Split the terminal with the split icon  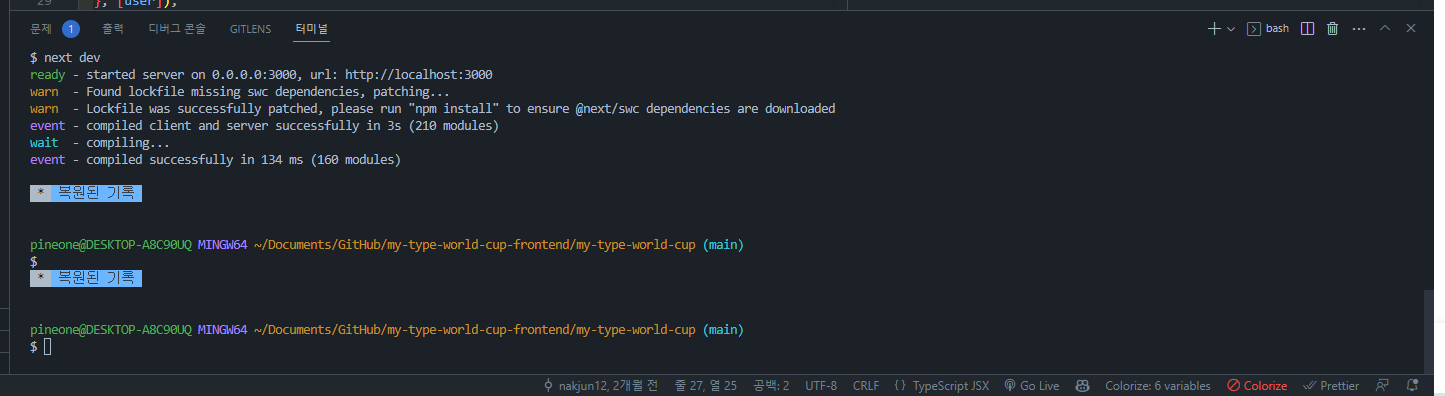point(1307,29)
